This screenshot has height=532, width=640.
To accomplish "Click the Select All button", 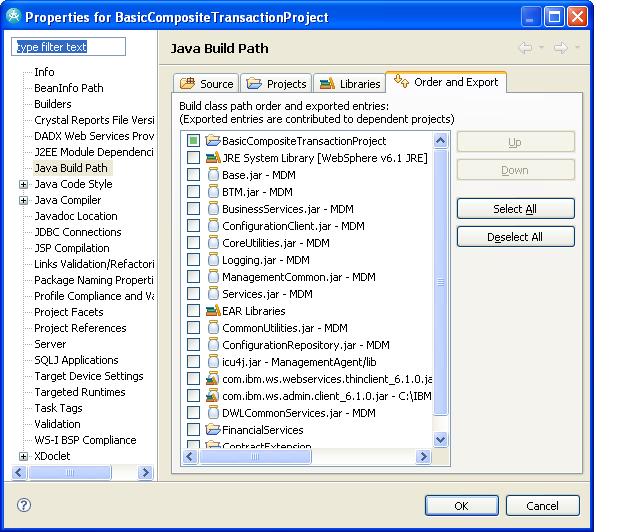I will (x=516, y=209).
